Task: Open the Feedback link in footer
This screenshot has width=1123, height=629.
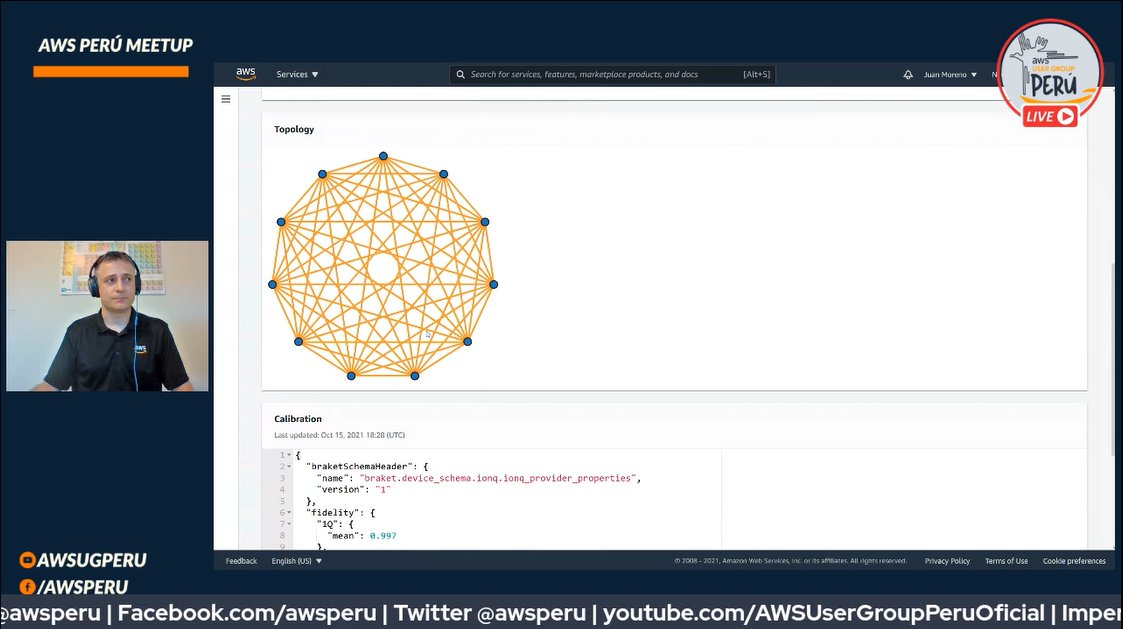Action: [241, 561]
